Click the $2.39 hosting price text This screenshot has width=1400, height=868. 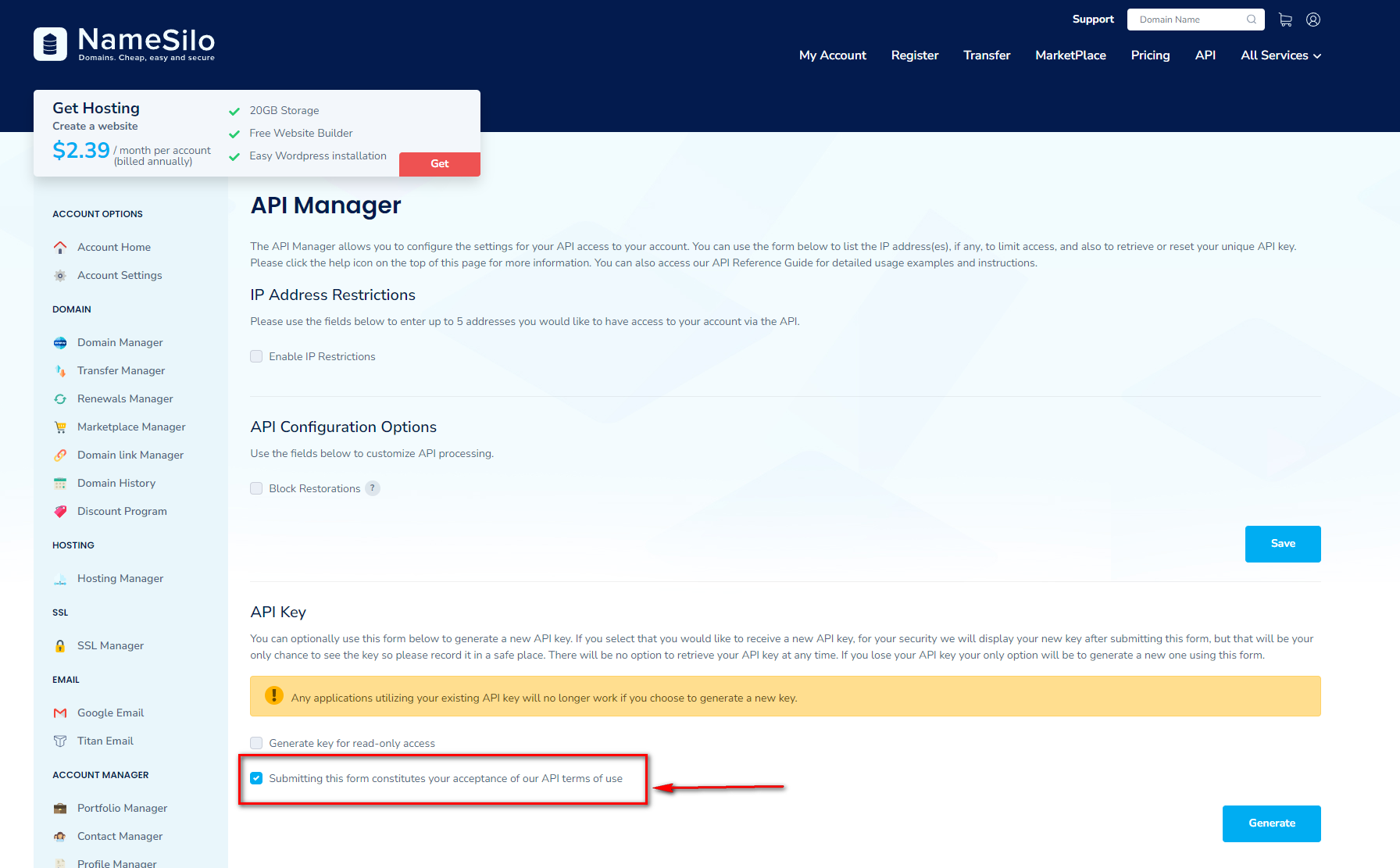(81, 150)
